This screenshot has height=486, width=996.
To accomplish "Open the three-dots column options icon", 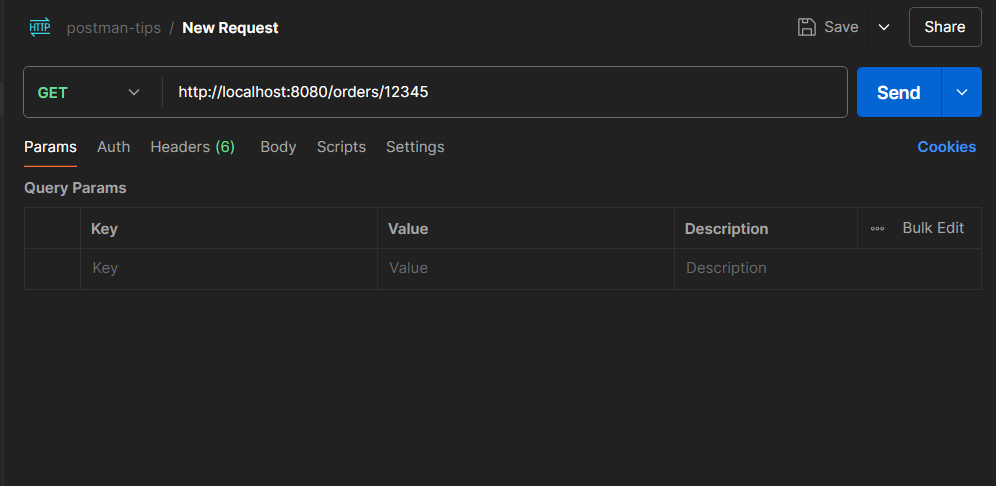I will tap(877, 229).
